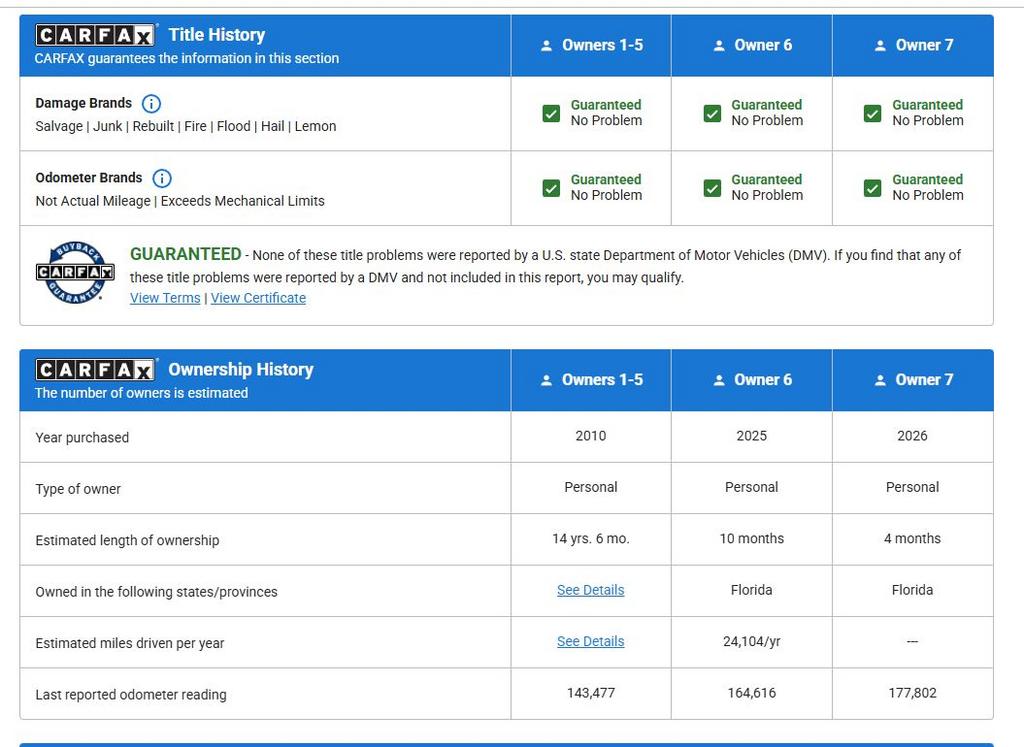The width and height of the screenshot is (1024, 747).
Task: Click the Title History heading
Action: point(217,35)
